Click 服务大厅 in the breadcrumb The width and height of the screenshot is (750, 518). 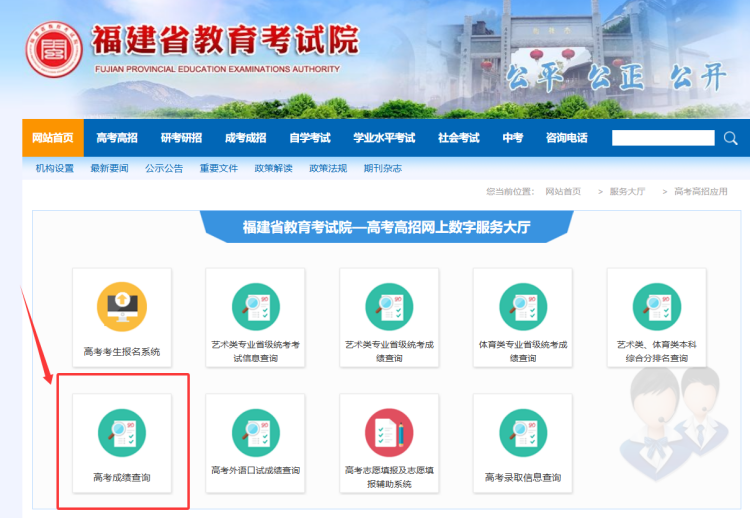(x=627, y=191)
